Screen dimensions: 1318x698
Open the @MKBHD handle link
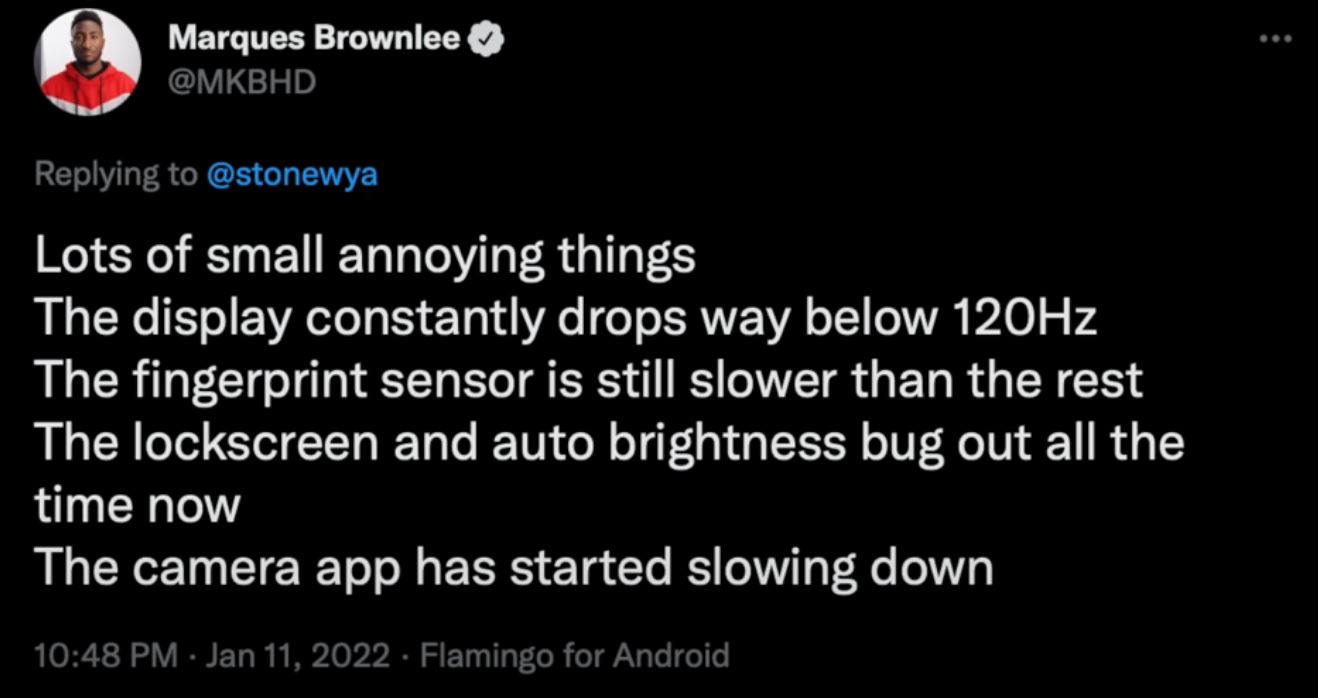click(242, 82)
